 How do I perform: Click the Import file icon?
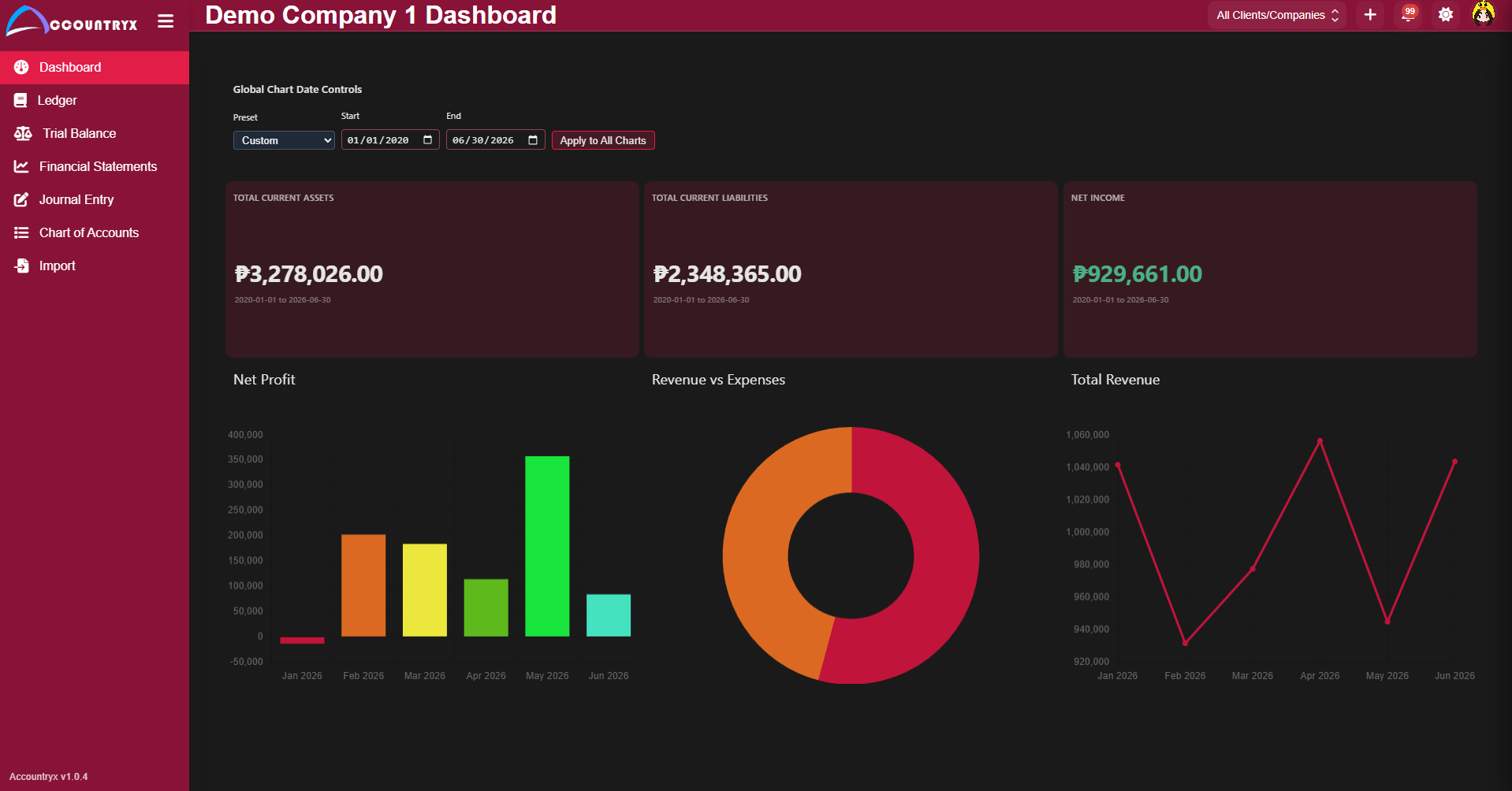click(21, 266)
